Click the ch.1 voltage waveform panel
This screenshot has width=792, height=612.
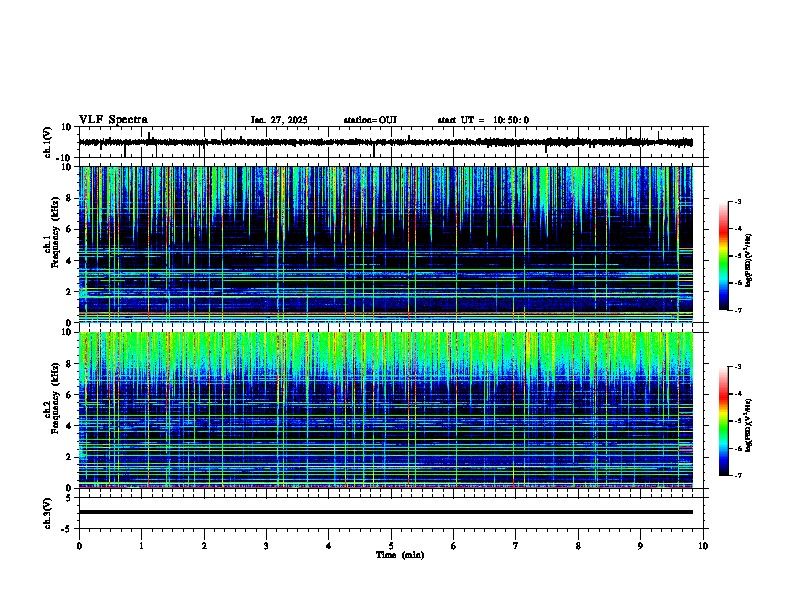pyautogui.click(x=391, y=142)
